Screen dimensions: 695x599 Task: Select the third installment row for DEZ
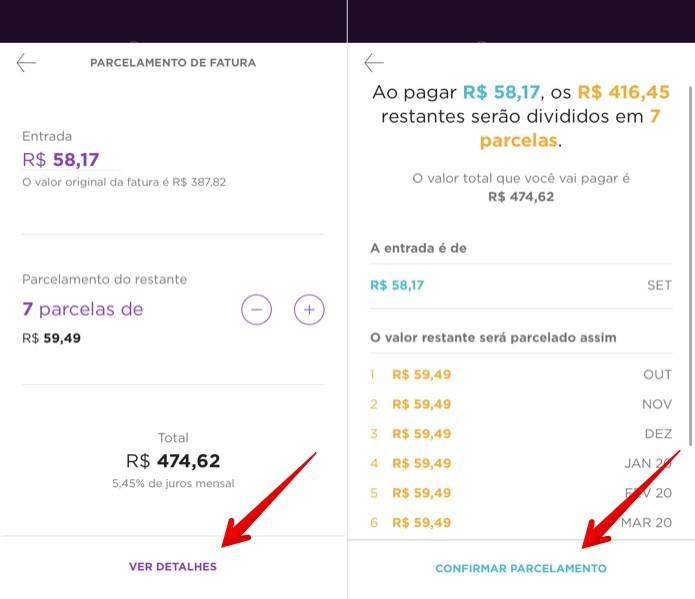pyautogui.click(x=521, y=434)
